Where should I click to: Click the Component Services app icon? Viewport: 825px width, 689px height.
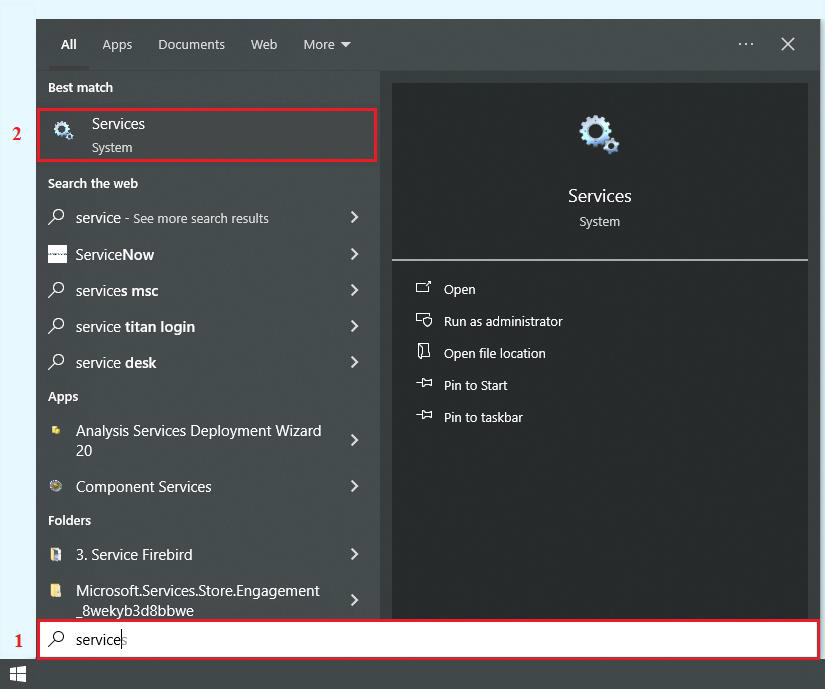pos(57,487)
